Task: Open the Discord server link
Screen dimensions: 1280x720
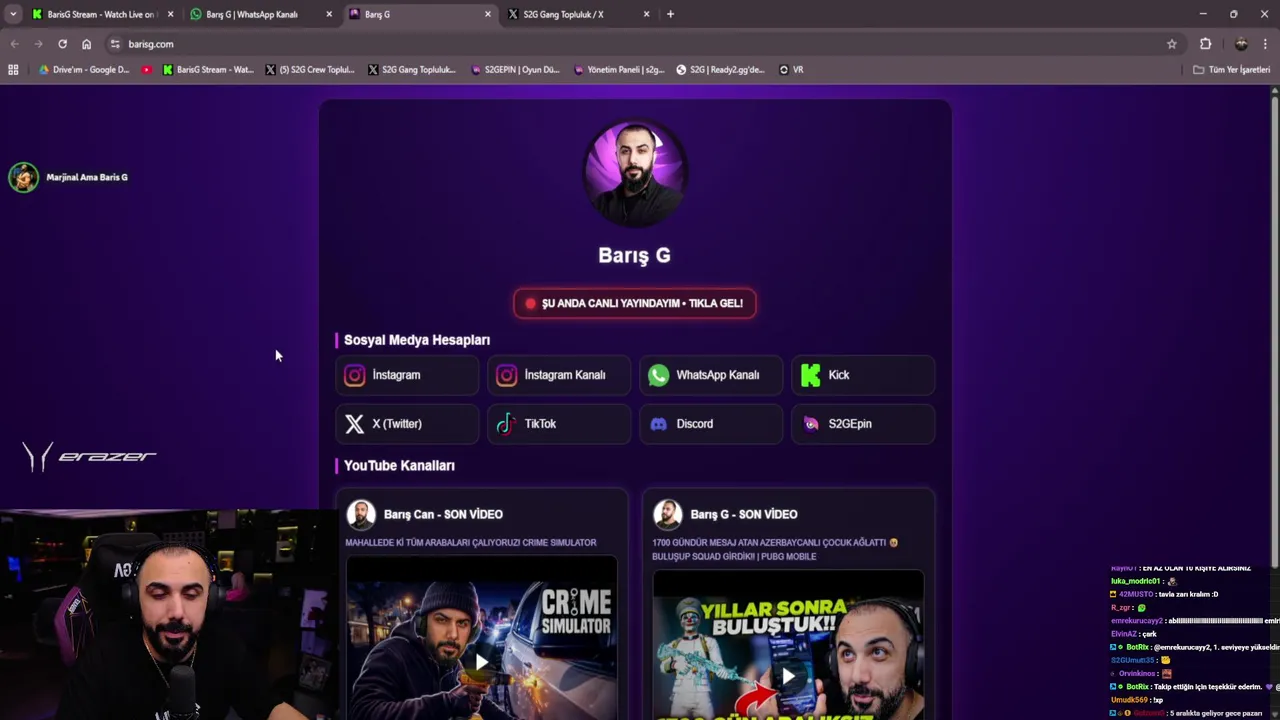Action: pos(711,424)
